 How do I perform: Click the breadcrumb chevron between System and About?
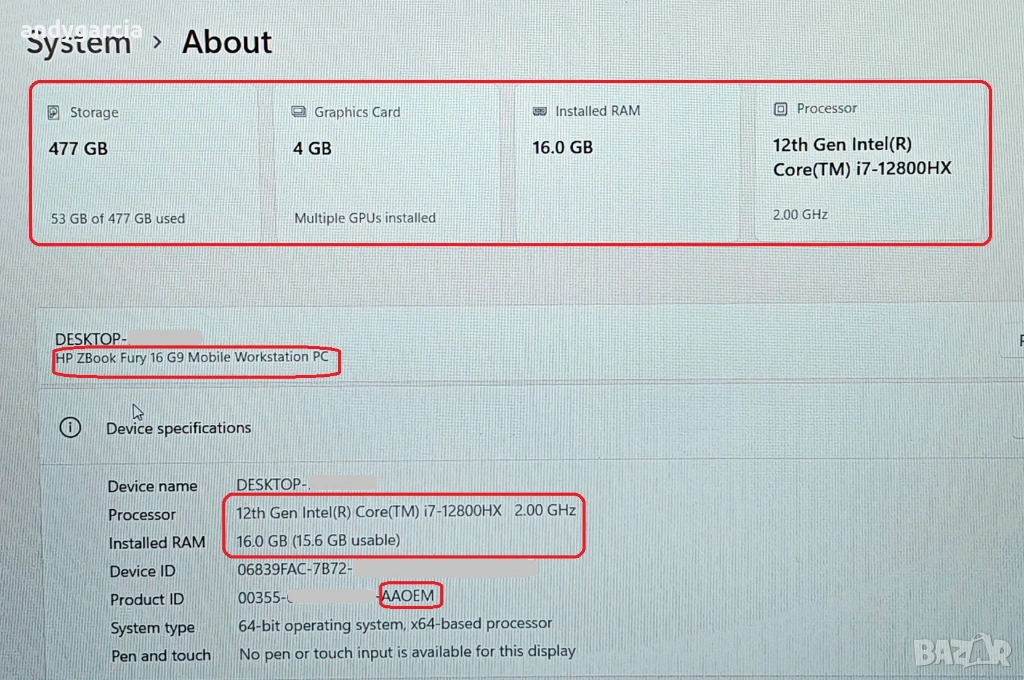point(157,42)
